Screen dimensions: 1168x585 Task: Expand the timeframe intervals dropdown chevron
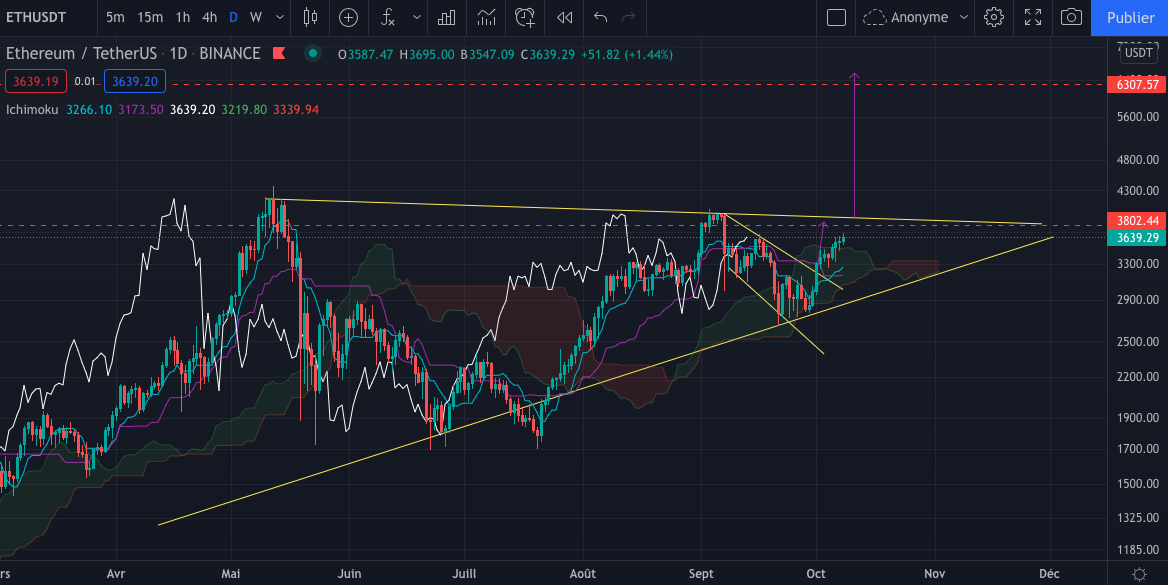[279, 17]
